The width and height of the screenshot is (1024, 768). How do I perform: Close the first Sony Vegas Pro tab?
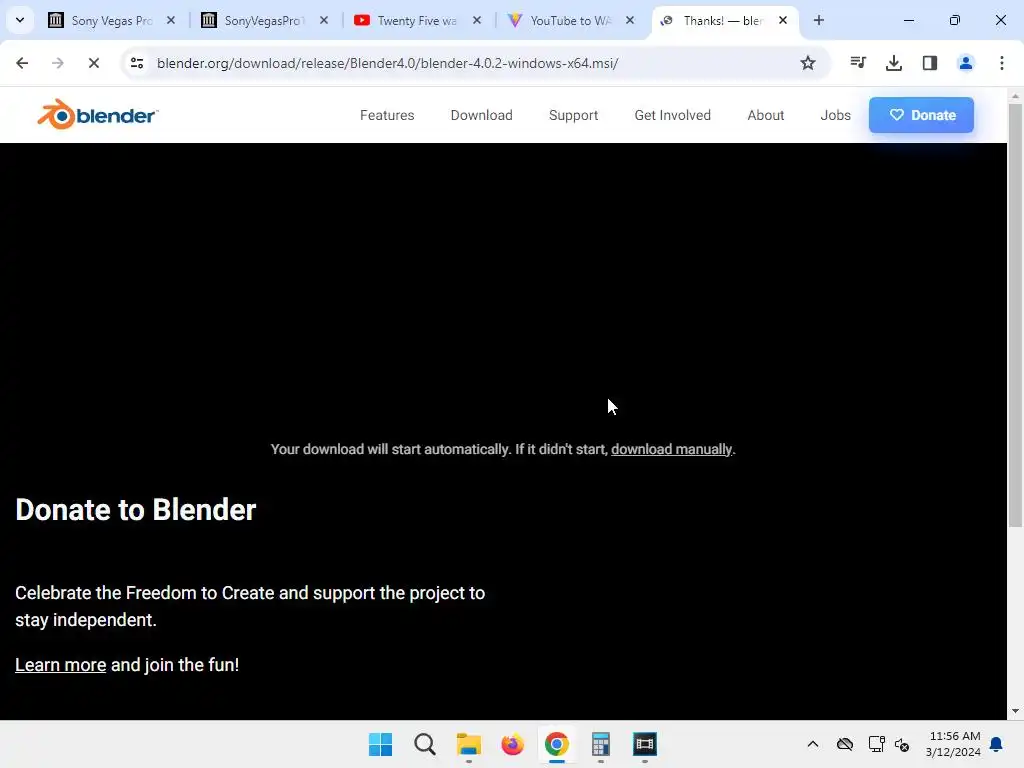171,20
